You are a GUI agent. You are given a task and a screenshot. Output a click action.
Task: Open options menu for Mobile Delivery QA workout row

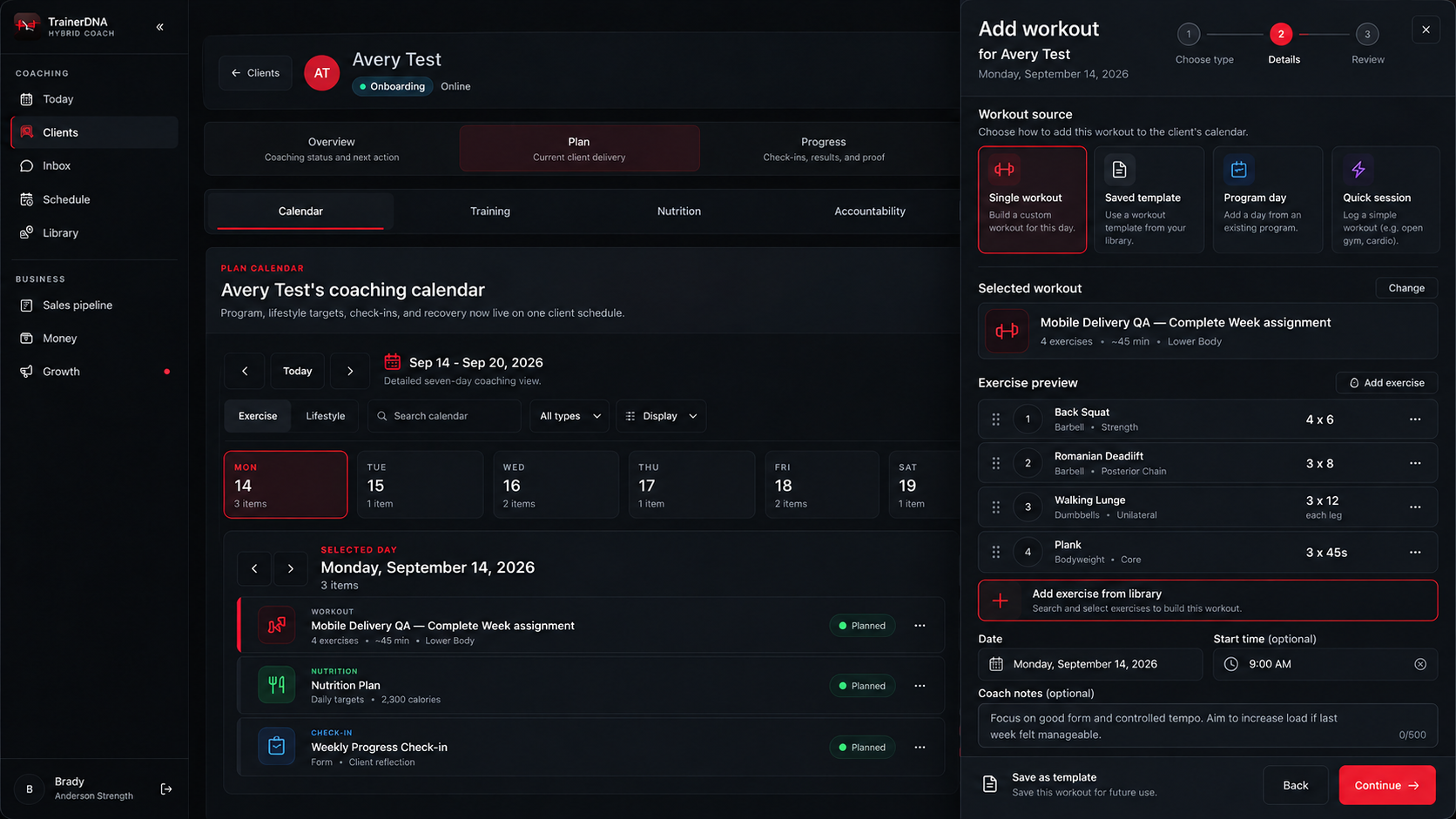pos(920,626)
